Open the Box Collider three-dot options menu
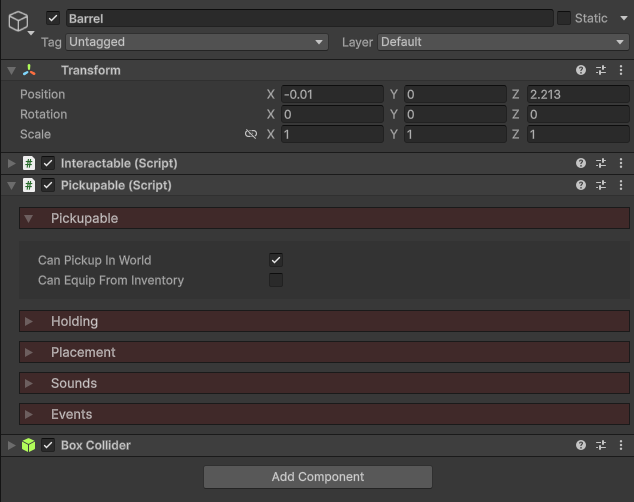Image resolution: width=634 pixels, height=502 pixels. 621,446
